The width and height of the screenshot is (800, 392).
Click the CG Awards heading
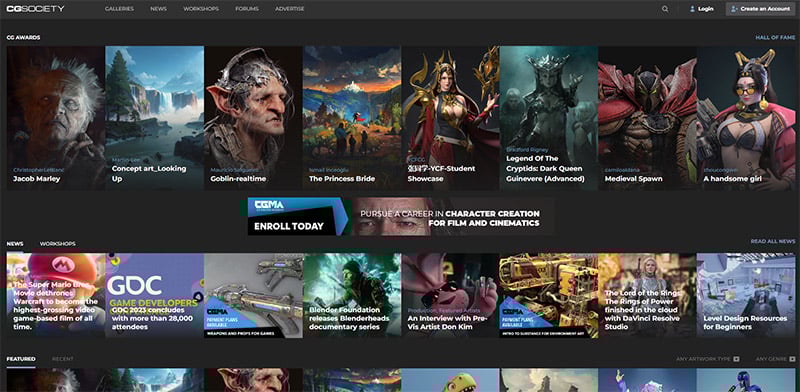23,38
